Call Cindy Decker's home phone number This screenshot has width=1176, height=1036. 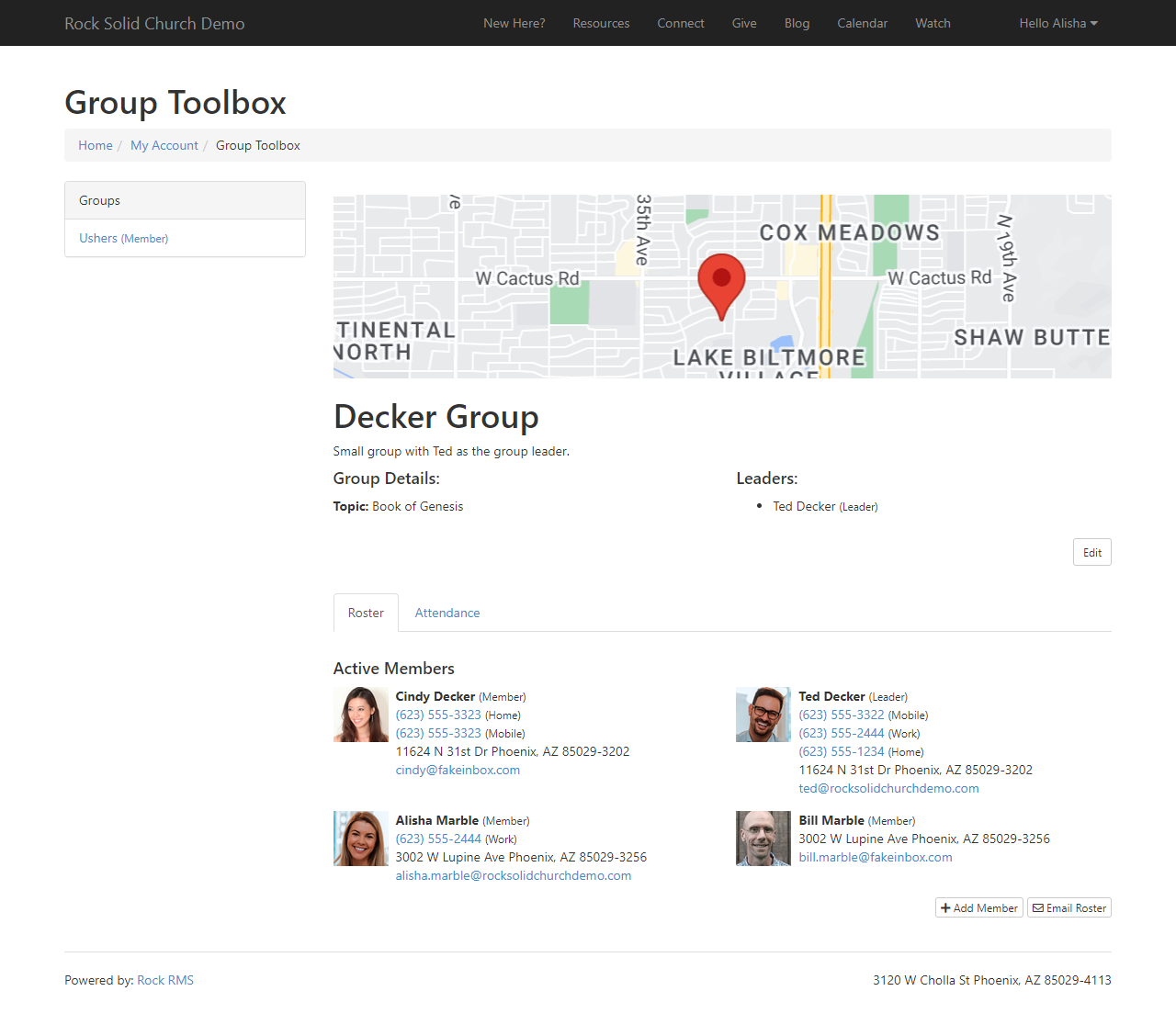coord(438,715)
